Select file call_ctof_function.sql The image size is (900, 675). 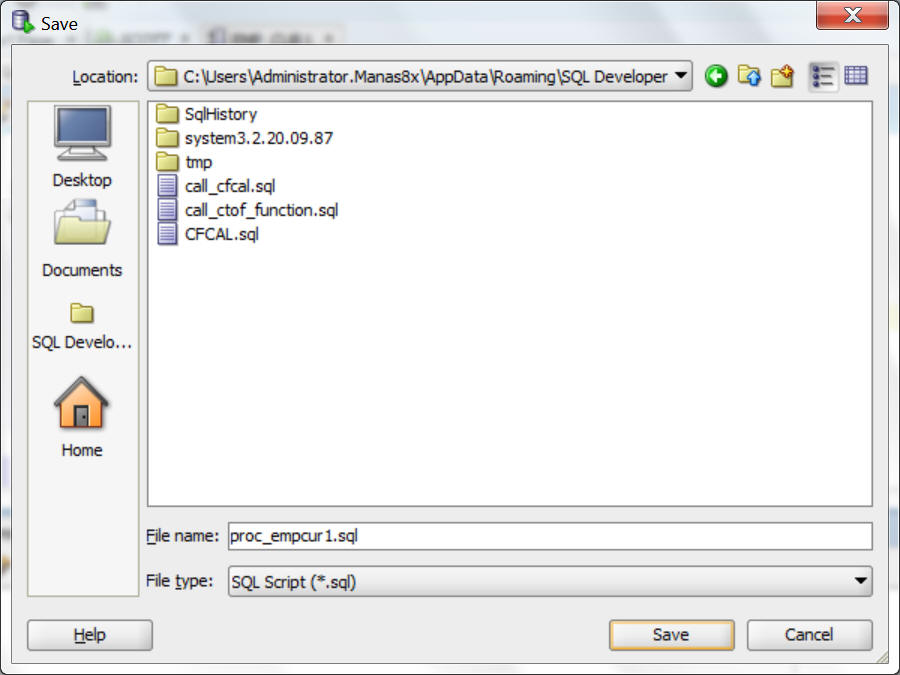click(x=247, y=211)
